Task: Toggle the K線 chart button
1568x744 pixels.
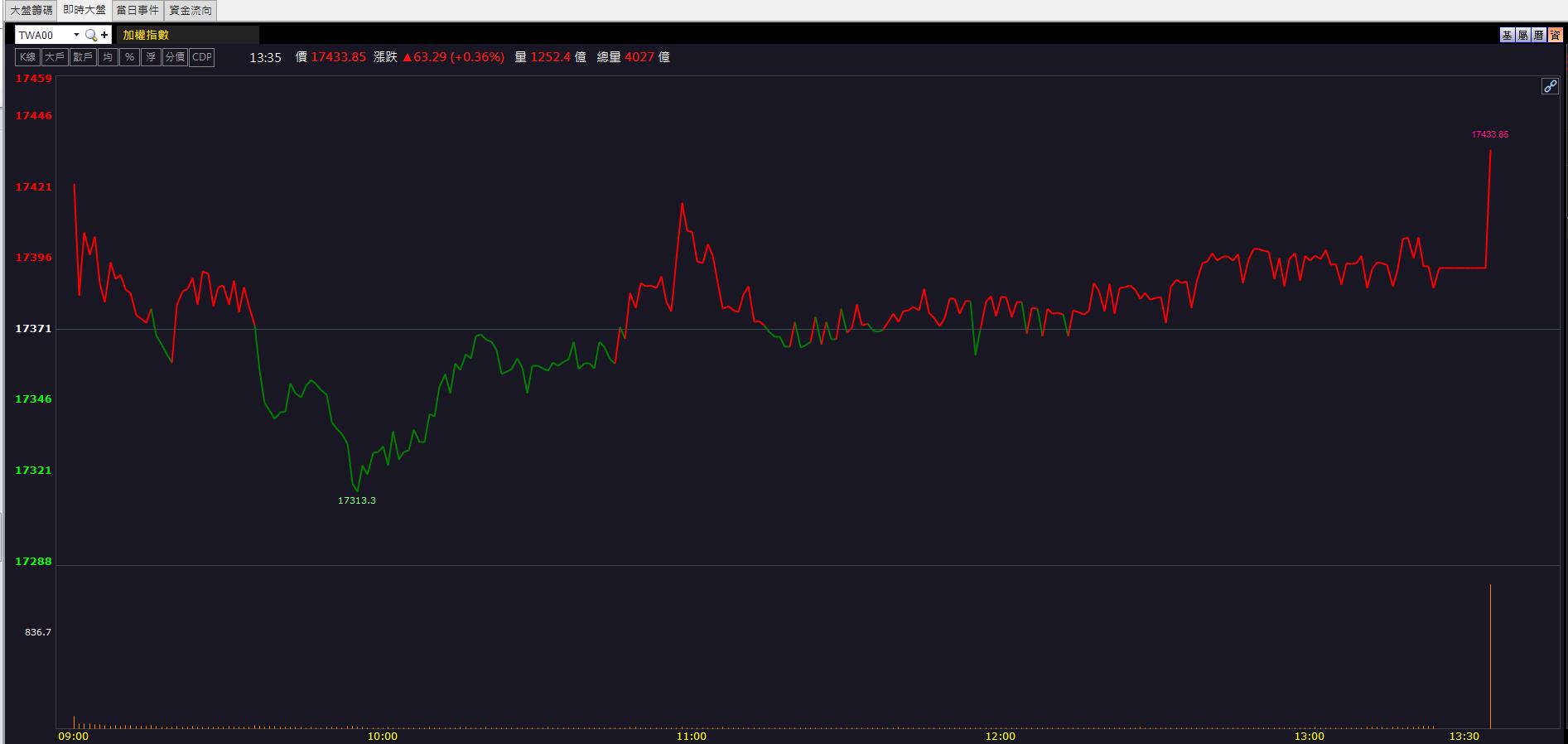Action: pos(28,57)
